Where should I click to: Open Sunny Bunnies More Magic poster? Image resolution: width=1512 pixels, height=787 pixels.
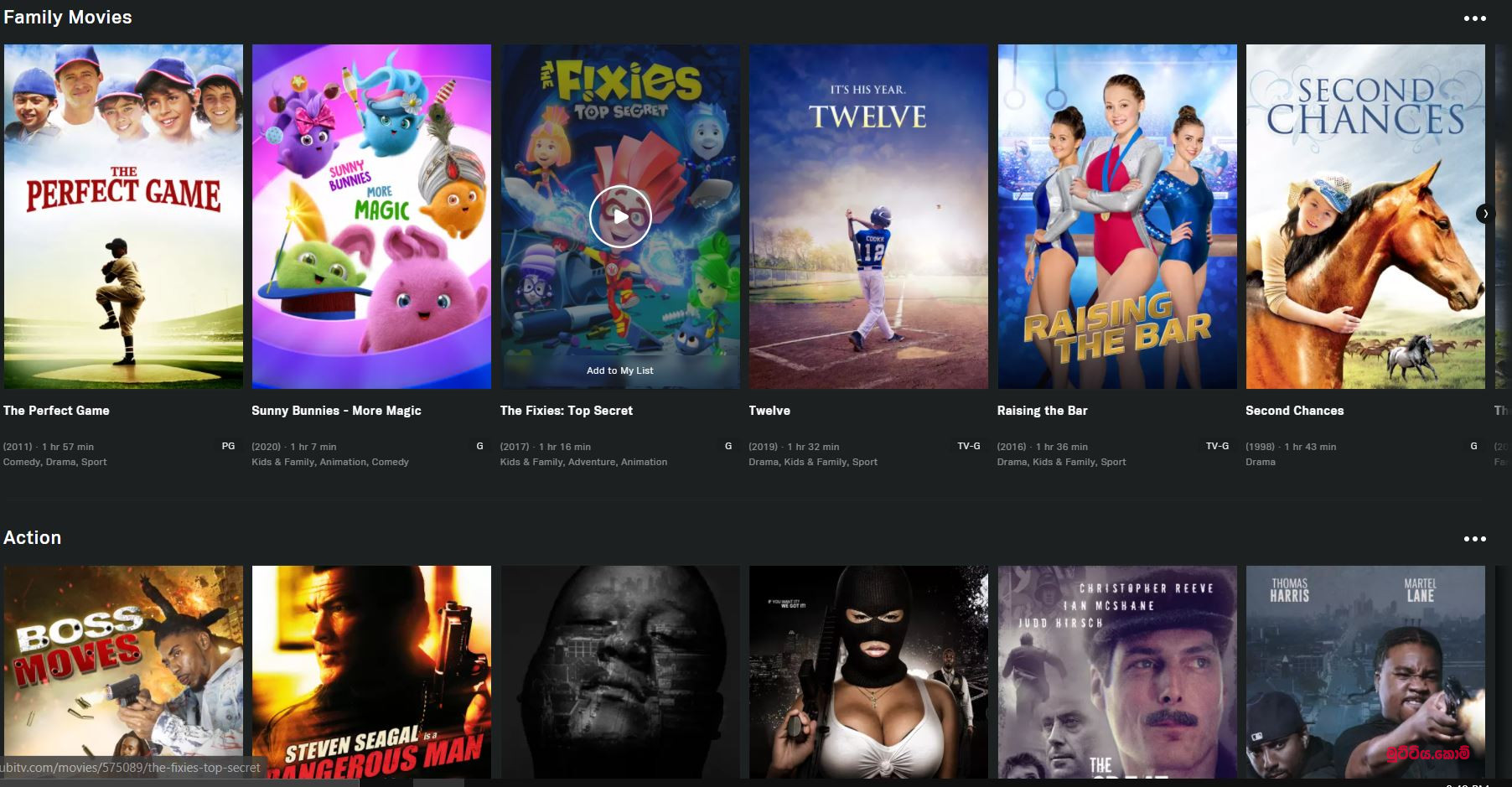click(x=371, y=216)
